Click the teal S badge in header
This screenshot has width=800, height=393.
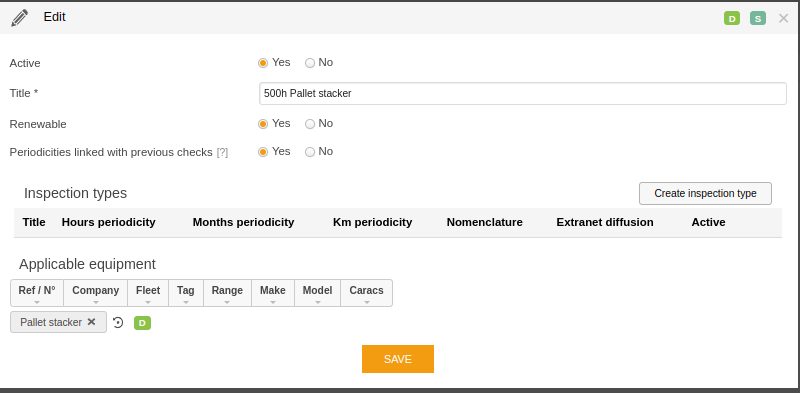(x=758, y=19)
